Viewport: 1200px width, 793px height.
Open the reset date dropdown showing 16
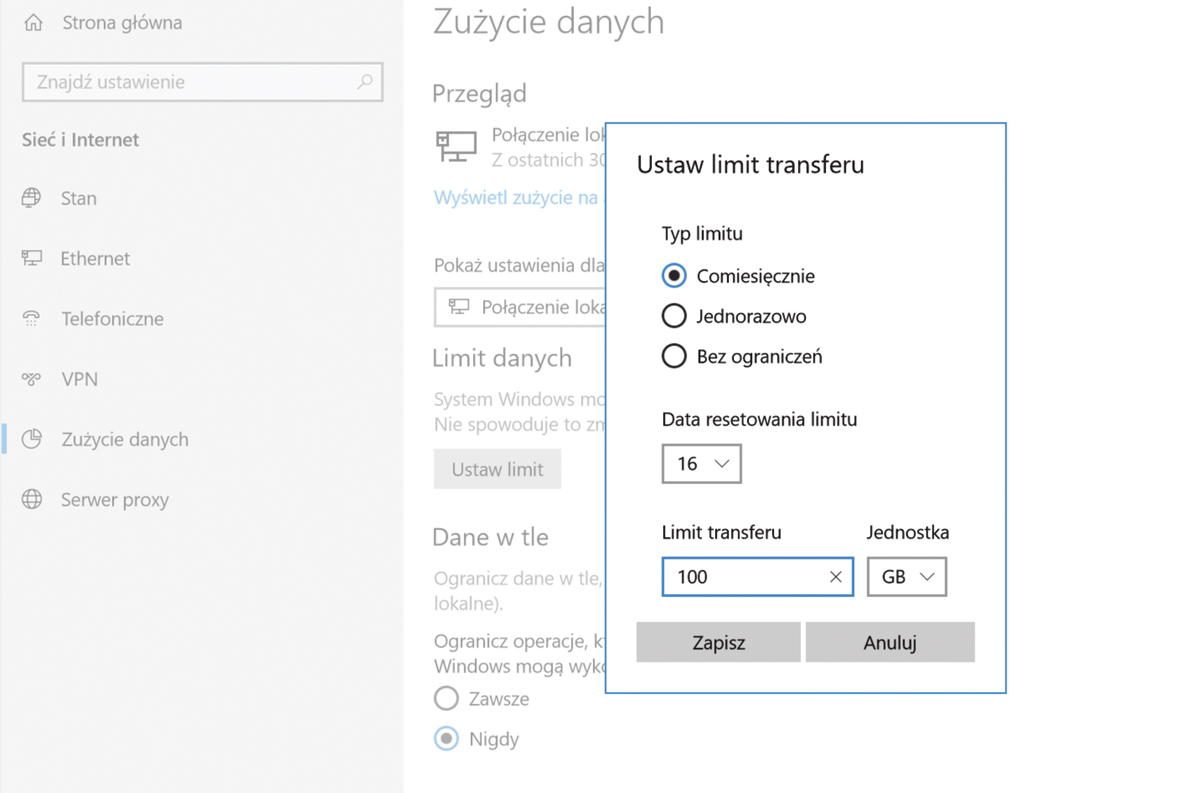point(701,464)
